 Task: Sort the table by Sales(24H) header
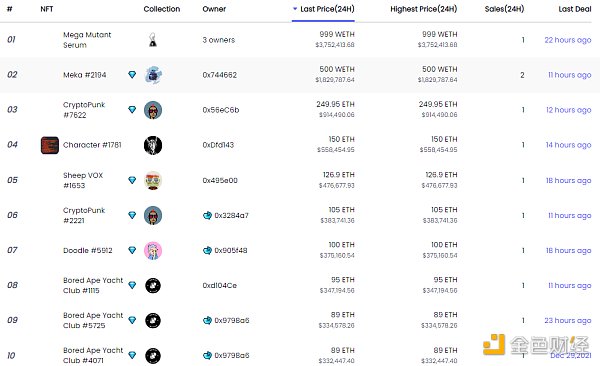(504, 9)
